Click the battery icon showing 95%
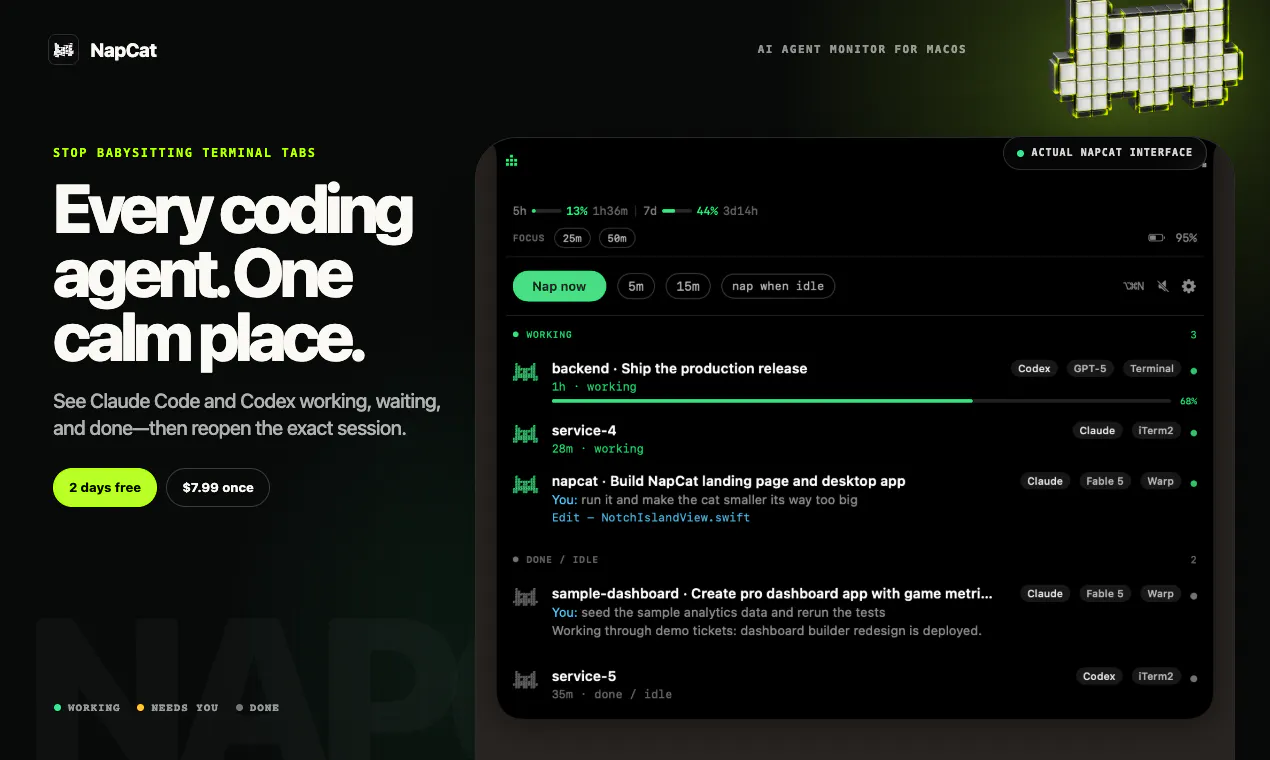 [1156, 238]
